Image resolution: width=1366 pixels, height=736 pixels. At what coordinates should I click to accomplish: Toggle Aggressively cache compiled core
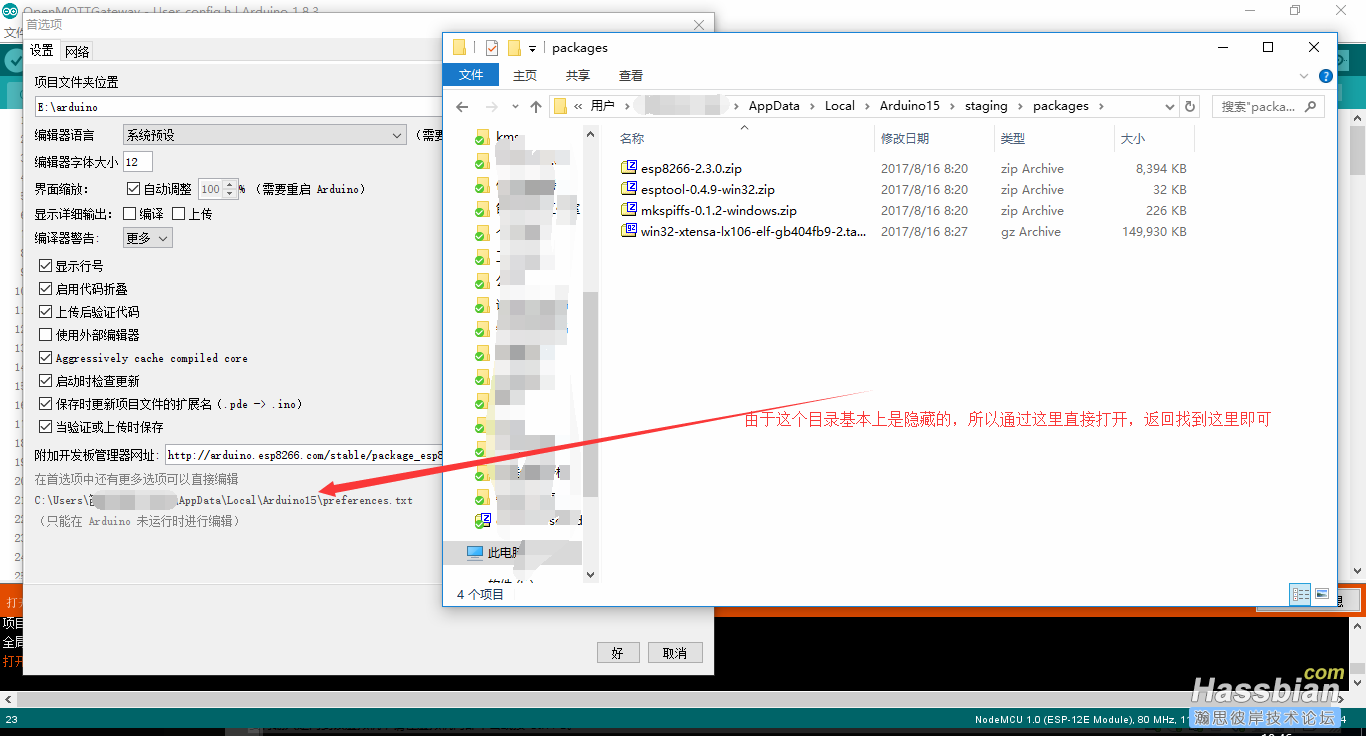45,358
